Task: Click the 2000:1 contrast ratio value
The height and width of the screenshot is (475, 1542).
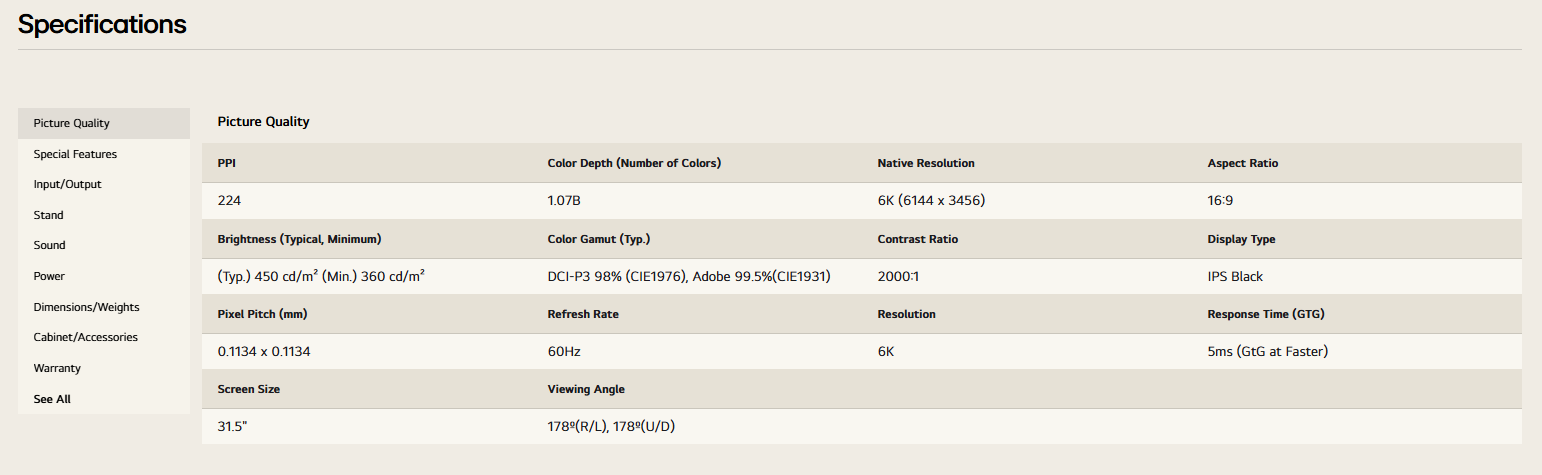Action: (898, 276)
